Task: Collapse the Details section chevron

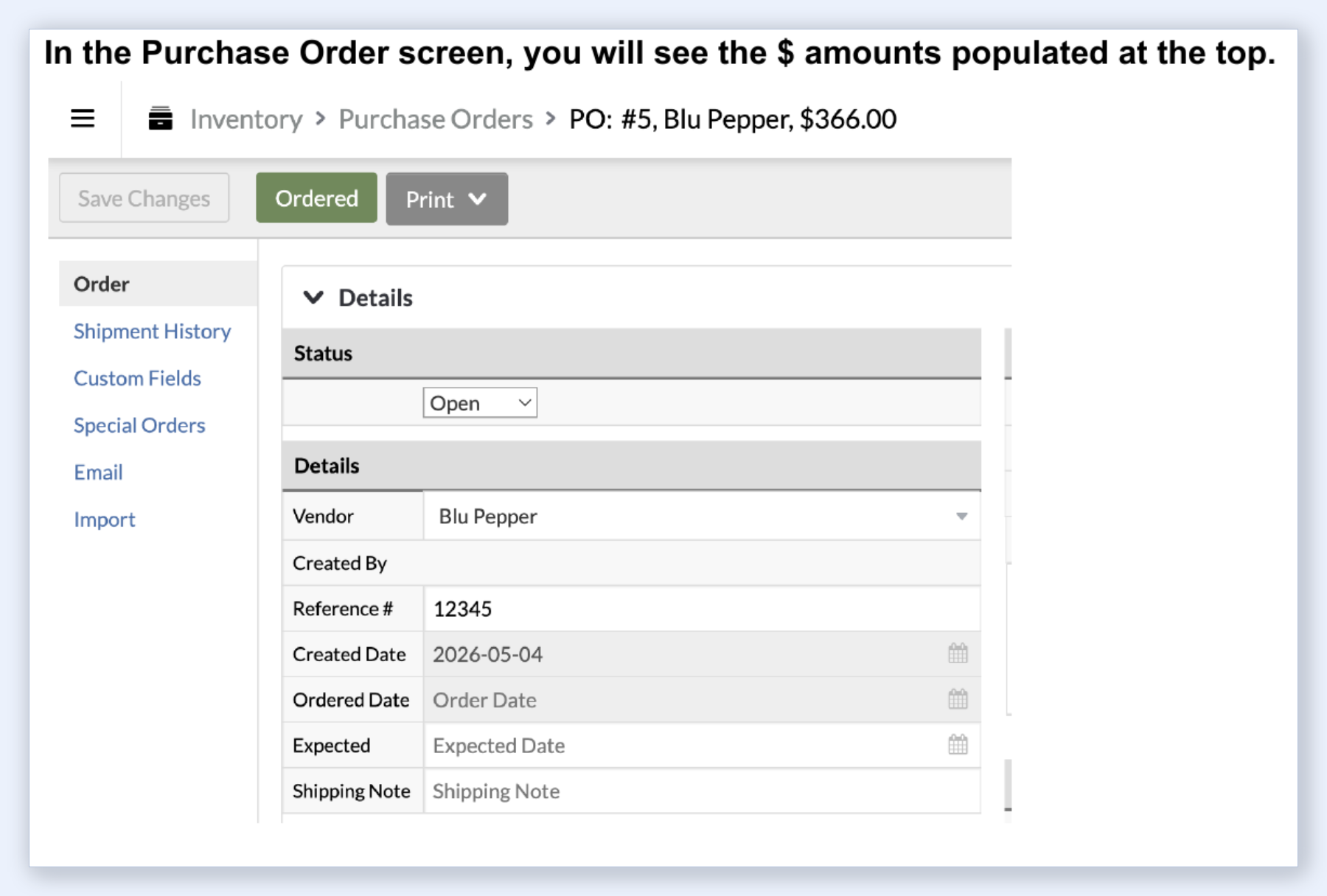Action: pos(313,298)
